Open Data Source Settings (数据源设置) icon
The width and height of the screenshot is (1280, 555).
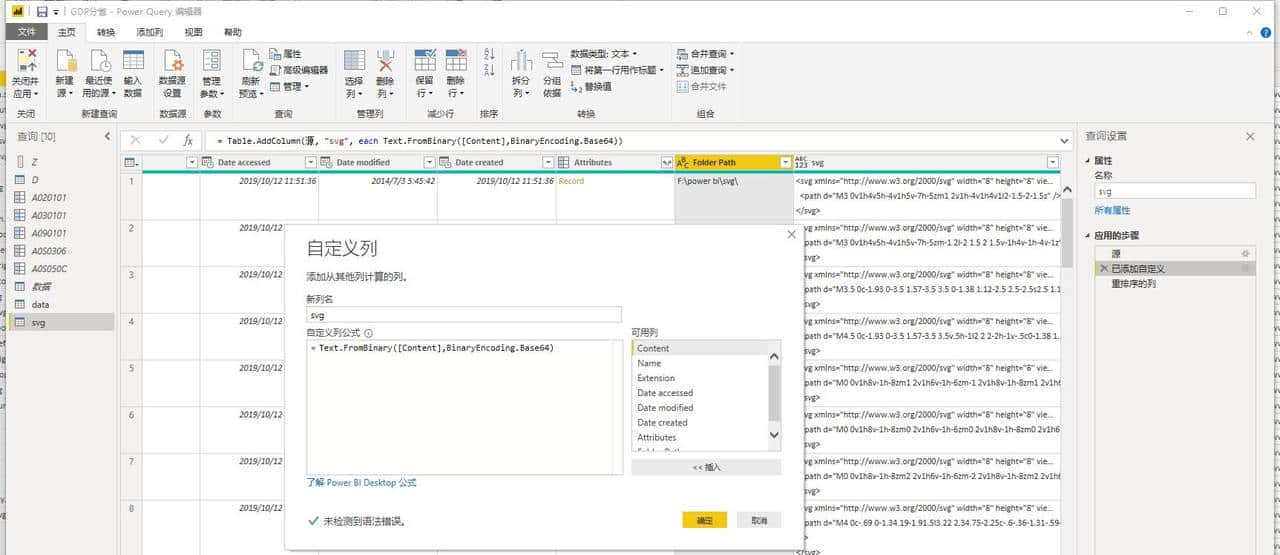[173, 60]
